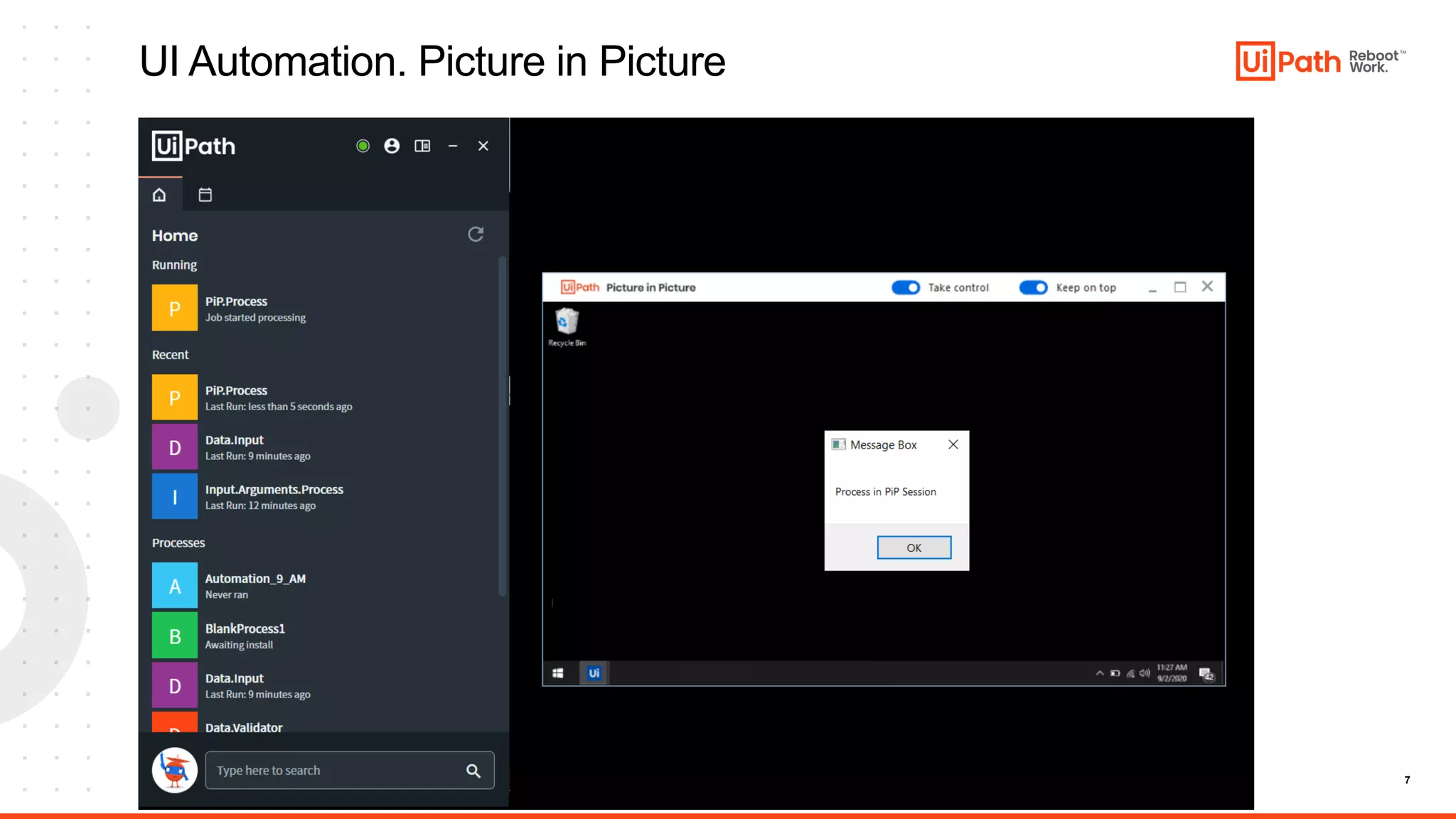
Task: Click the Recycle Bin desktop icon
Action: point(567,327)
